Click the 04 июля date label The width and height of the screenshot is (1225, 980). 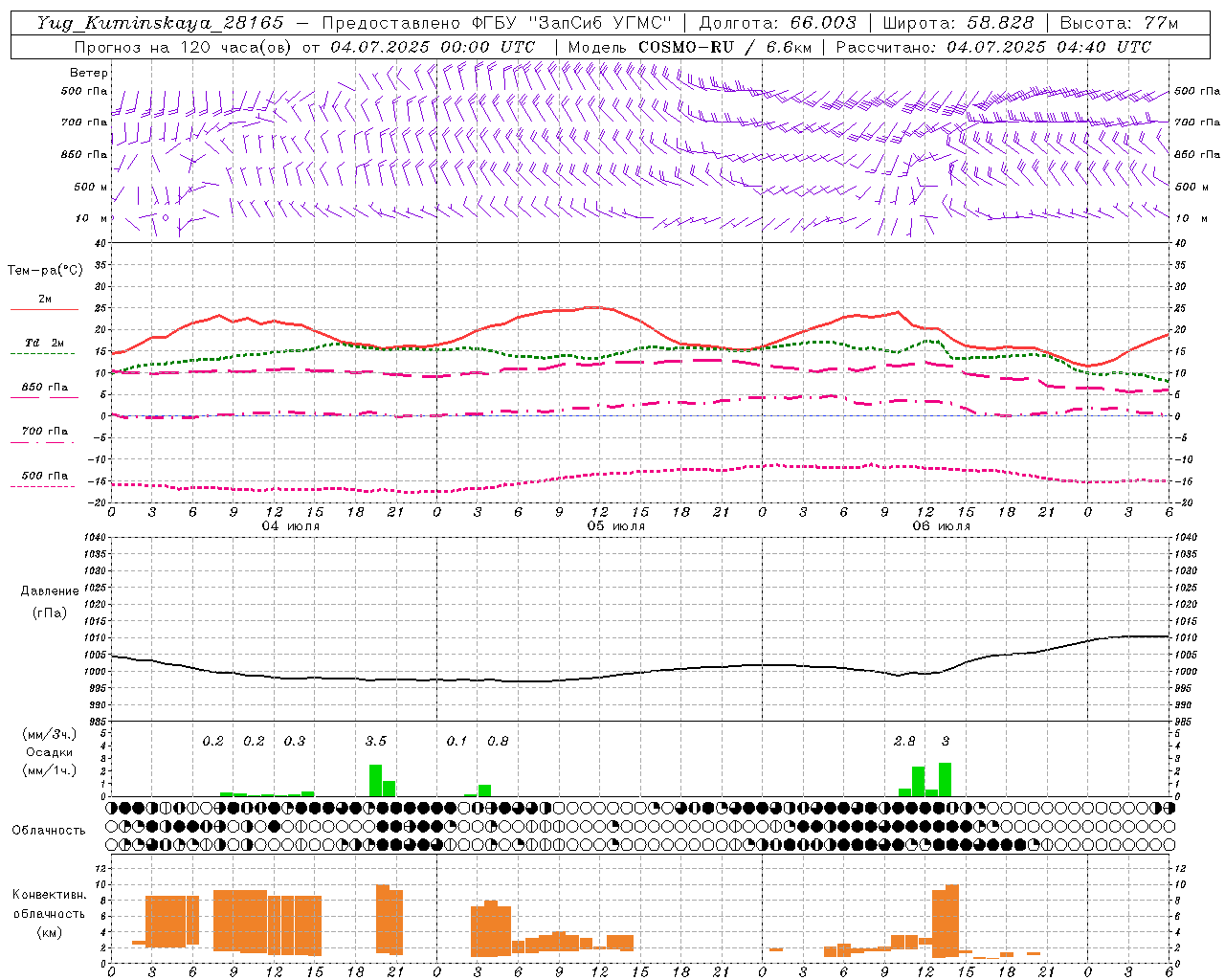tap(291, 526)
